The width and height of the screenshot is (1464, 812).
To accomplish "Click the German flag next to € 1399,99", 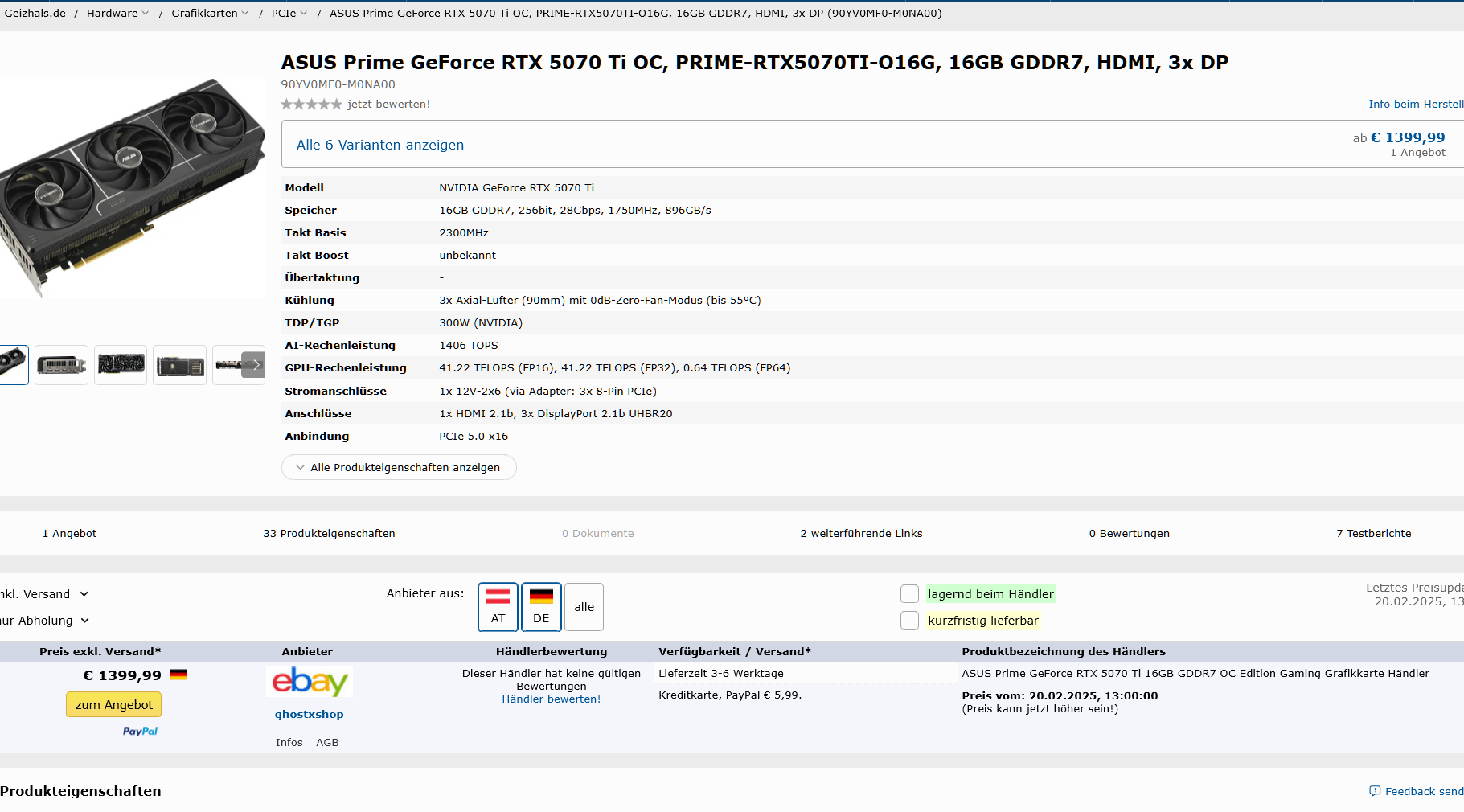I will pos(178,675).
